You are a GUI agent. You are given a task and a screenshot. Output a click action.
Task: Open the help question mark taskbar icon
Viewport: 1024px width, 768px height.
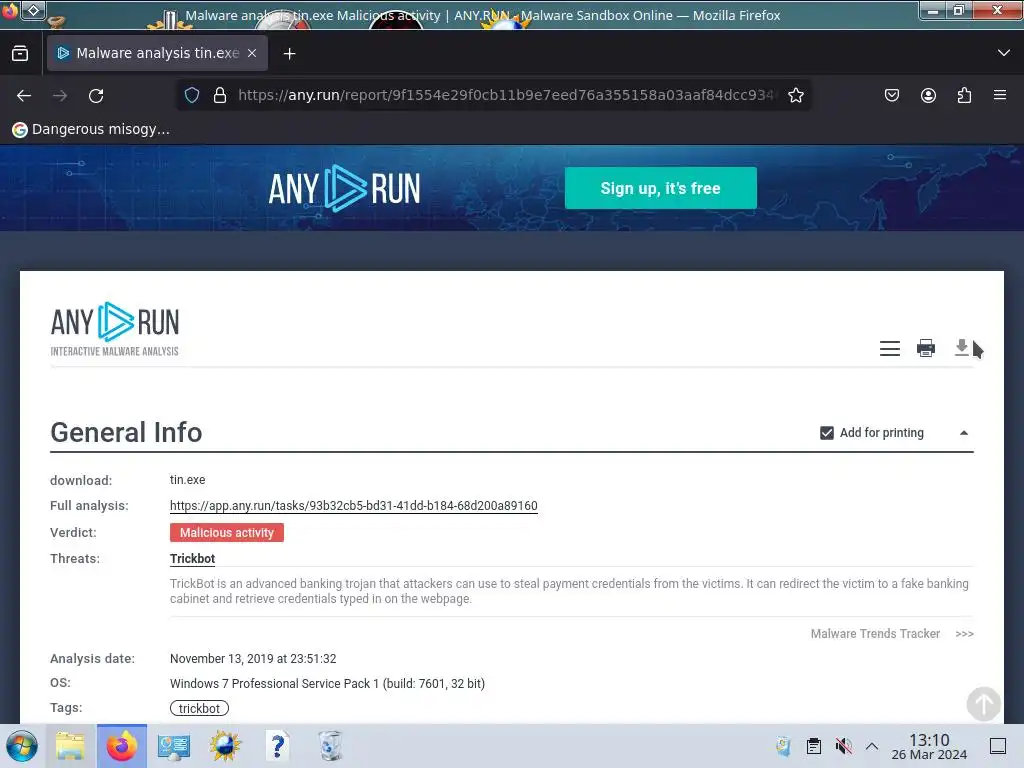[x=278, y=746]
